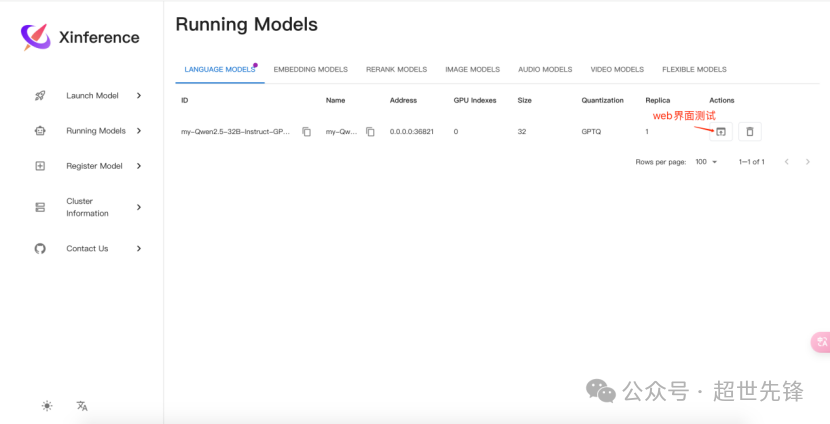Switch to Image Models tab
830x424 pixels.
[473, 69]
